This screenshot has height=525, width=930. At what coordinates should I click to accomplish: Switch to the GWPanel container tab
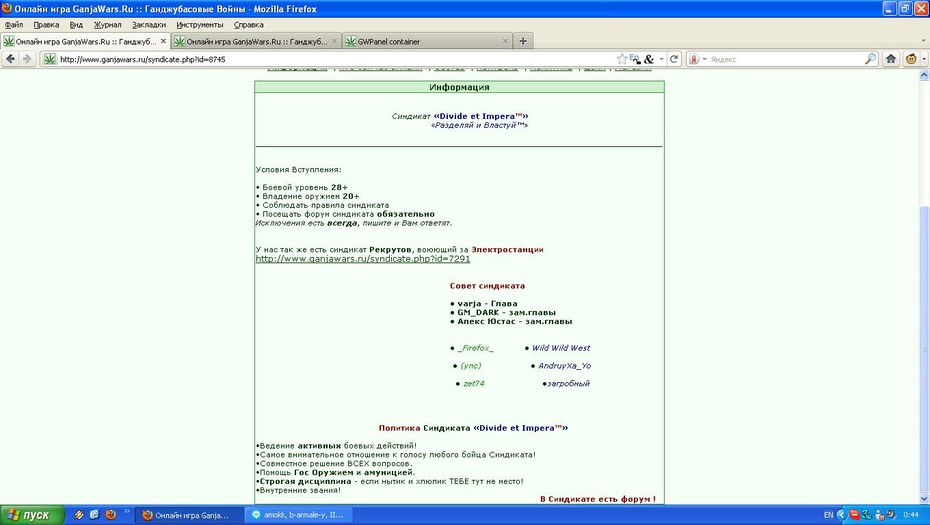click(427, 41)
